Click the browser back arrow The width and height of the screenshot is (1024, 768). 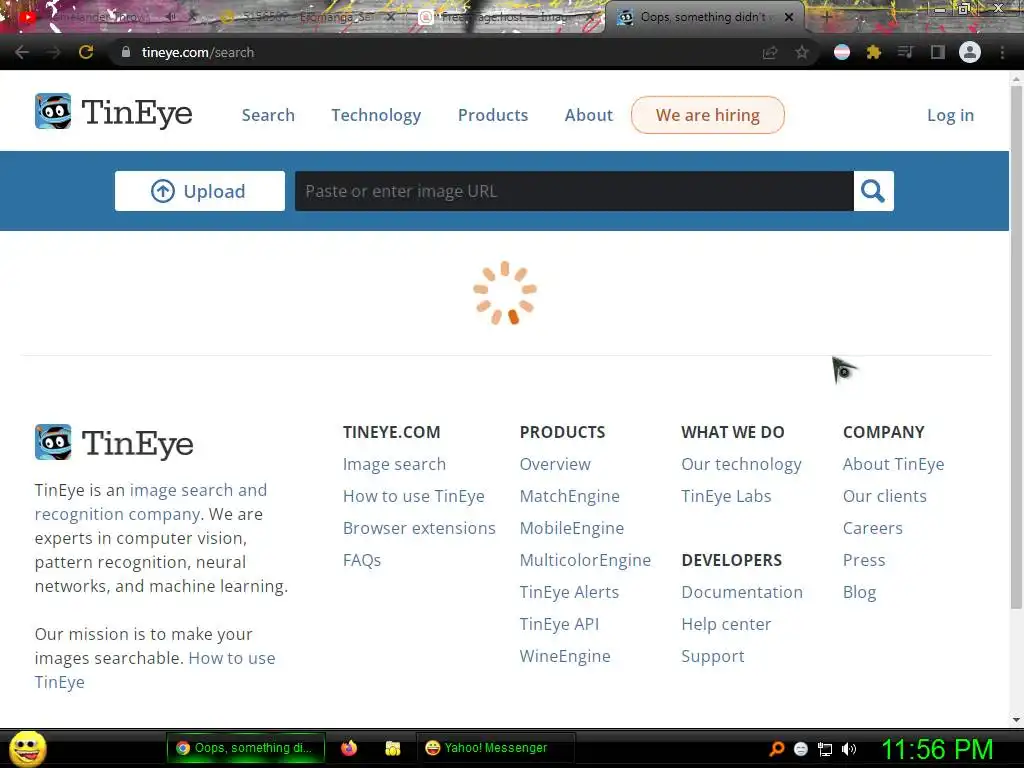point(22,52)
